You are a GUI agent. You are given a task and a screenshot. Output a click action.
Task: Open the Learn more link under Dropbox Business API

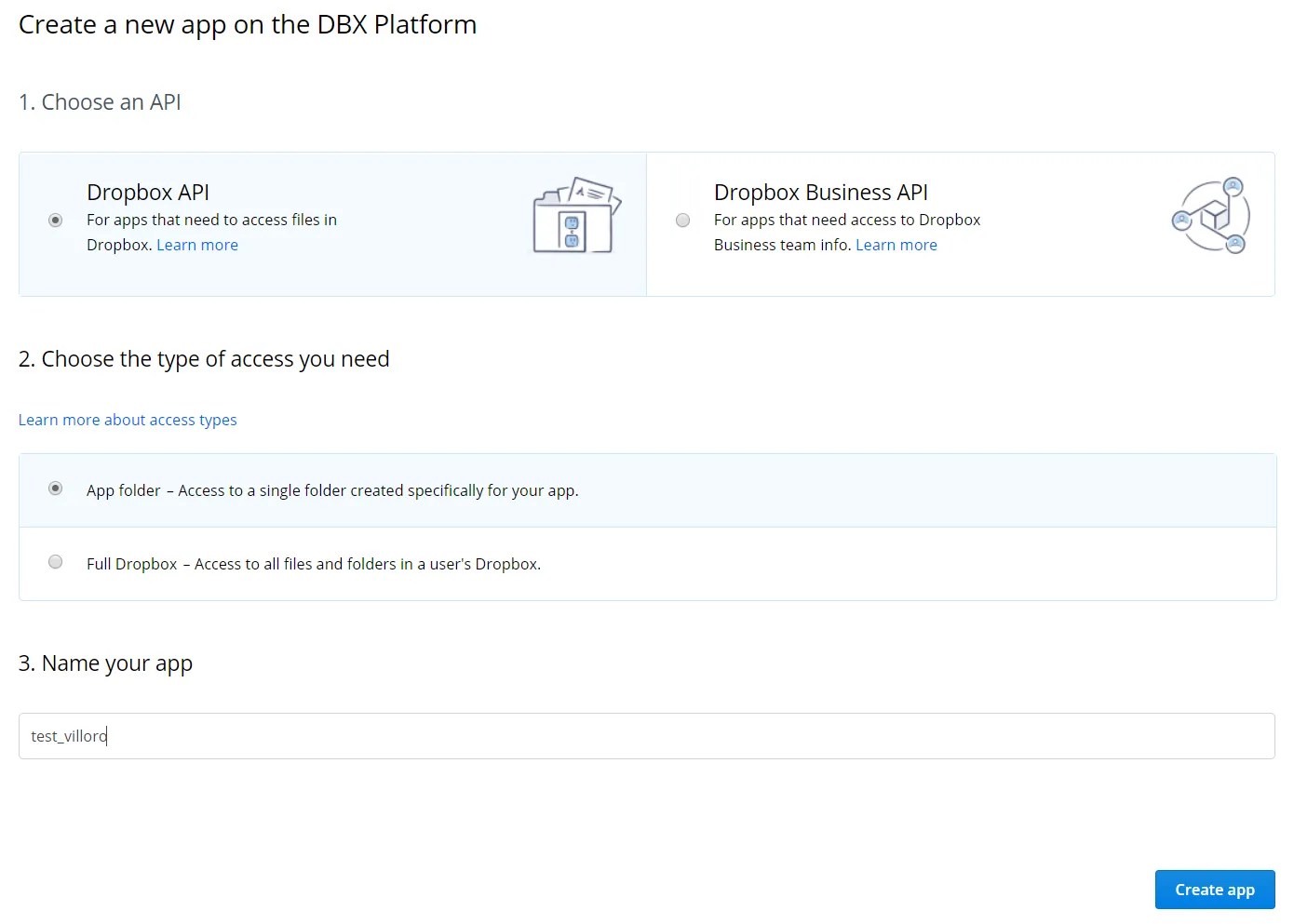click(896, 244)
